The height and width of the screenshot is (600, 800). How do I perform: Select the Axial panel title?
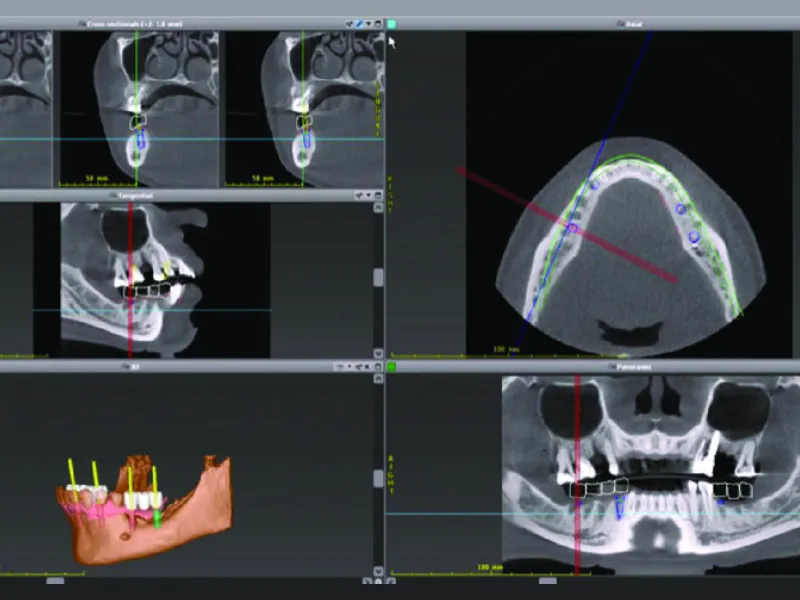pyautogui.click(x=633, y=24)
